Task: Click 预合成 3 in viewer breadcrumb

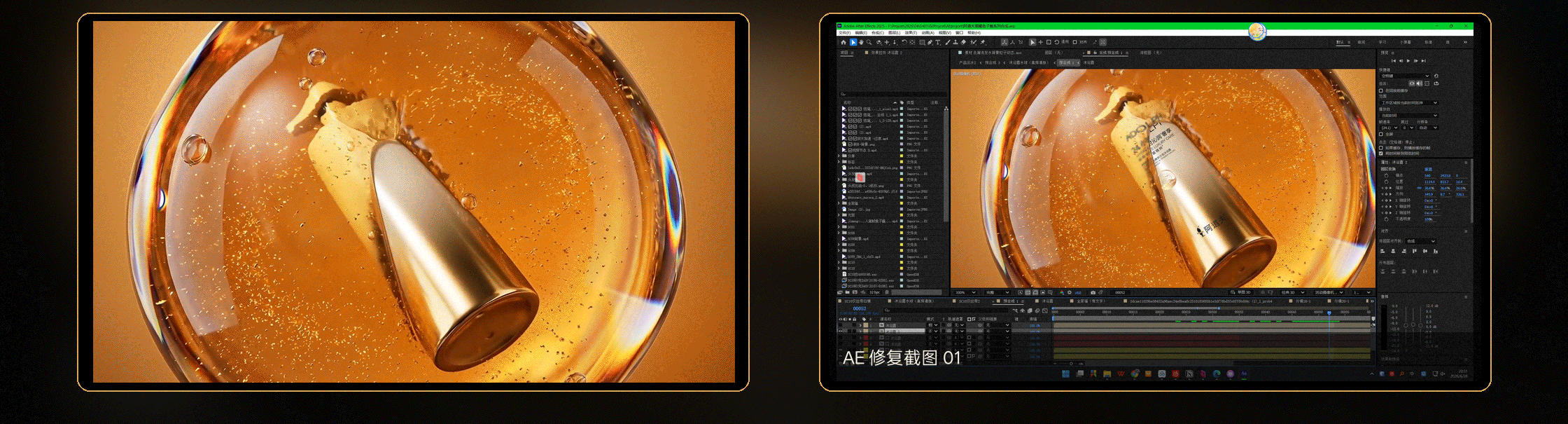Action: (x=993, y=62)
